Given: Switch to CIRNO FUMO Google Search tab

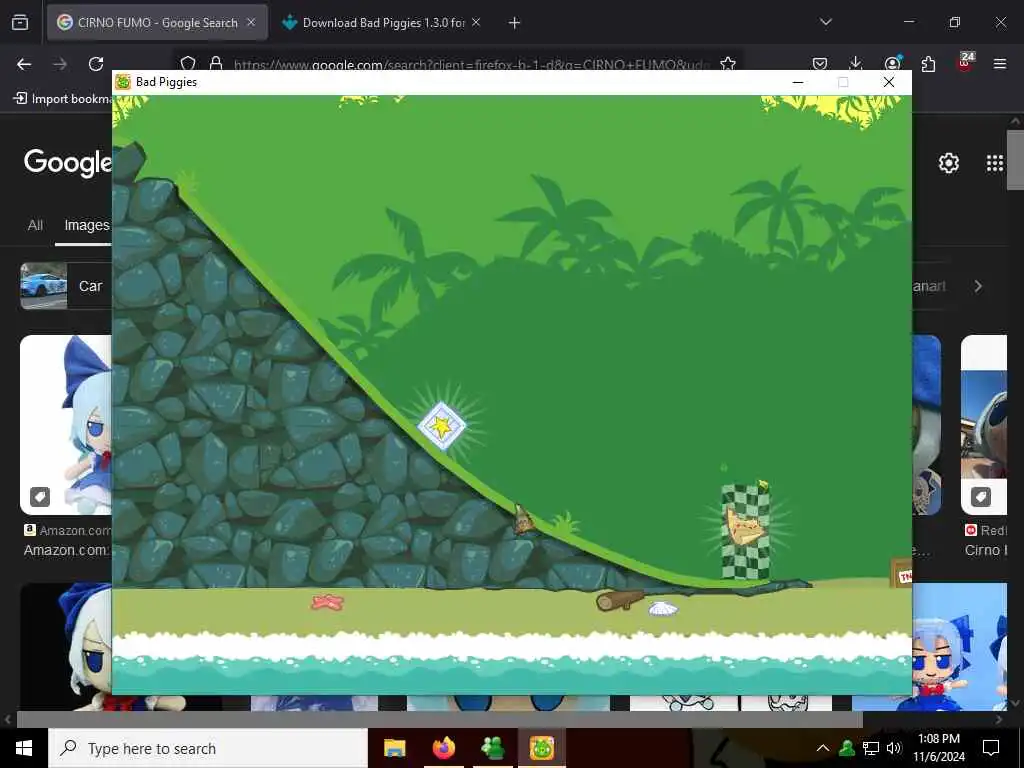Looking at the screenshot, I should pyautogui.click(x=157, y=22).
